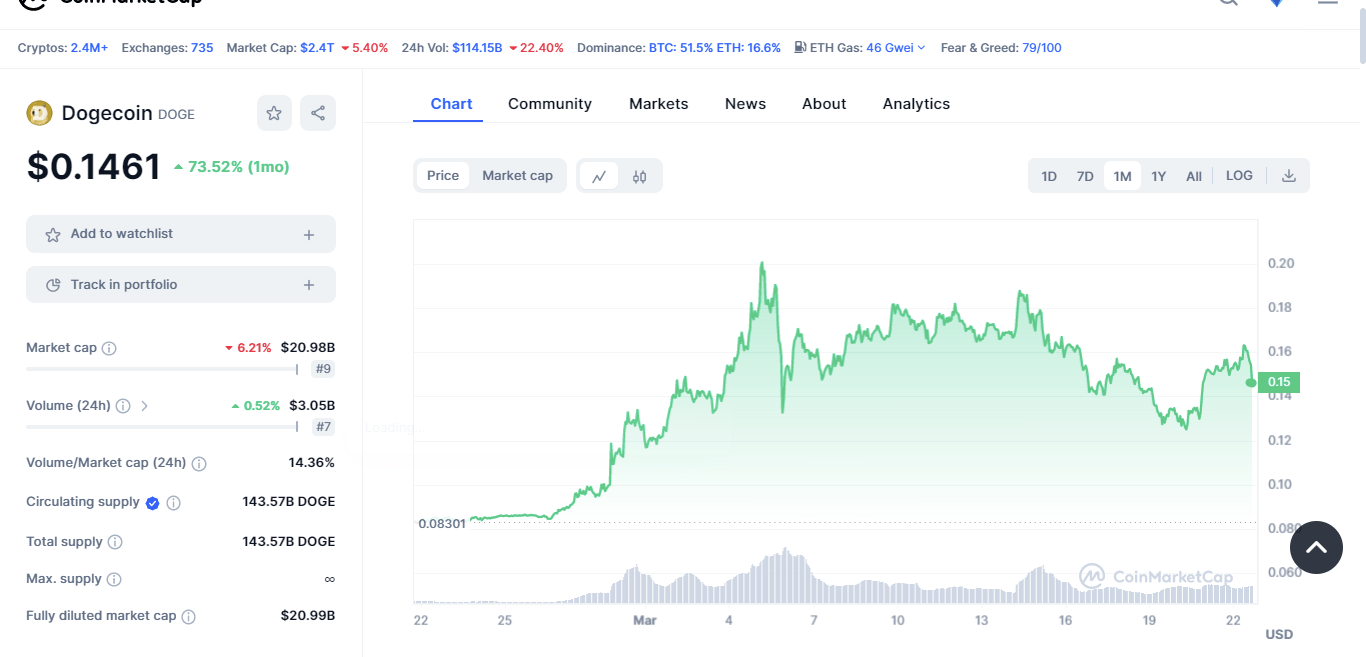Click the $20.99B fully diluted value

coord(308,616)
